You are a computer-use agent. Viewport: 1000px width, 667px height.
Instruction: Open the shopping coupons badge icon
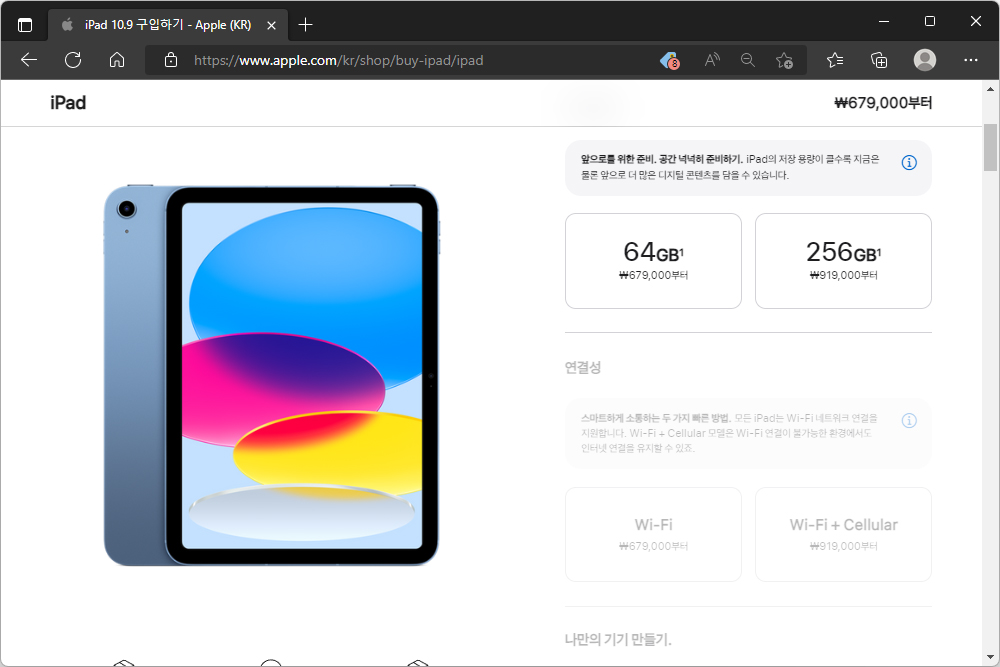tap(670, 61)
